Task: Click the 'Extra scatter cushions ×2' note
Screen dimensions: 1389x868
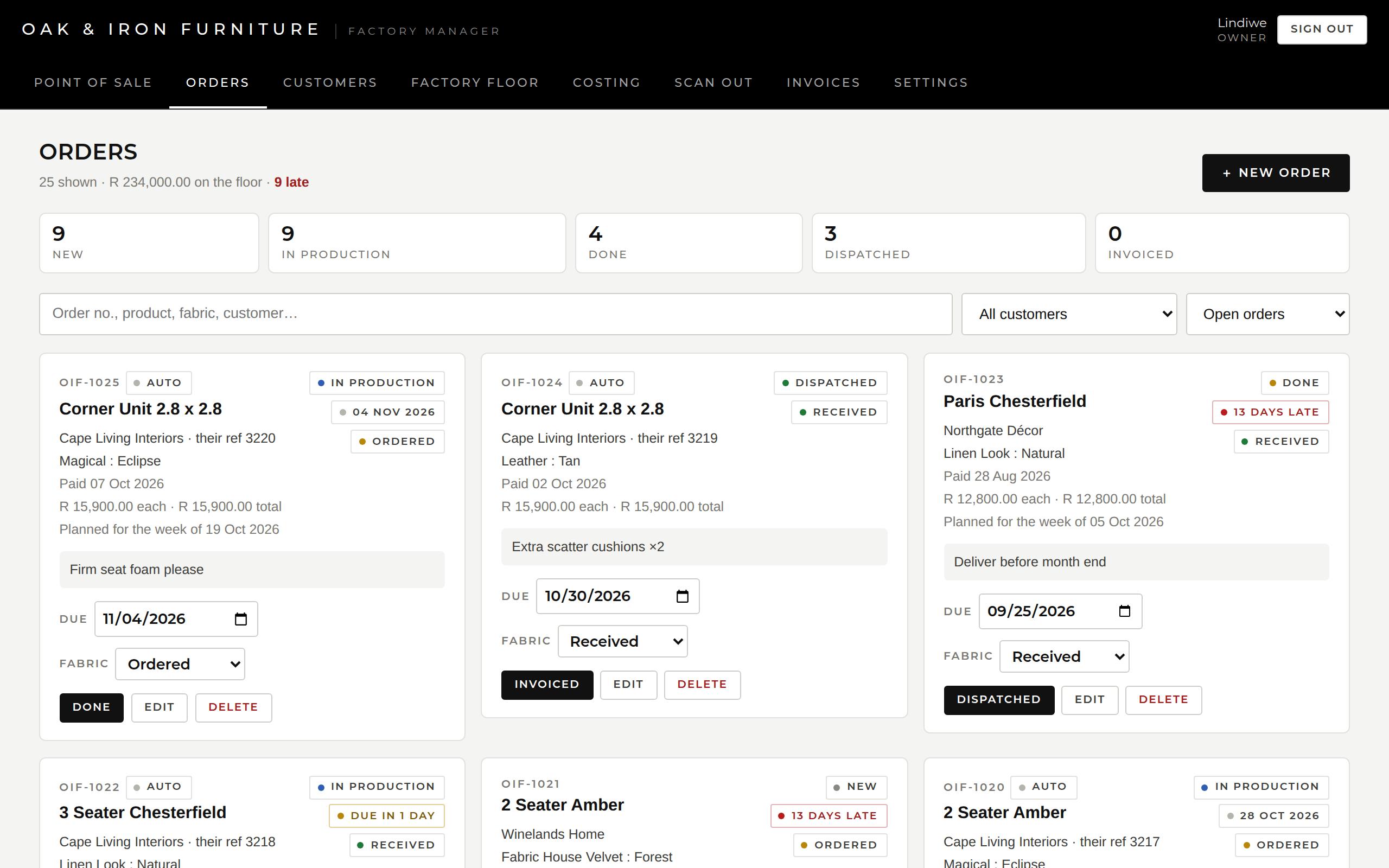Action: pos(694,546)
